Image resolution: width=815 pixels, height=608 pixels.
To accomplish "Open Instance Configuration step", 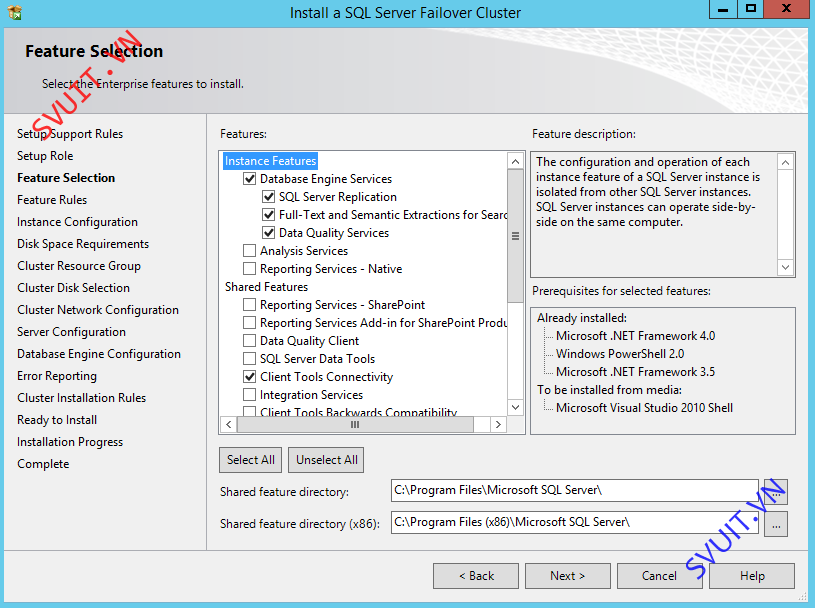I will [77, 222].
